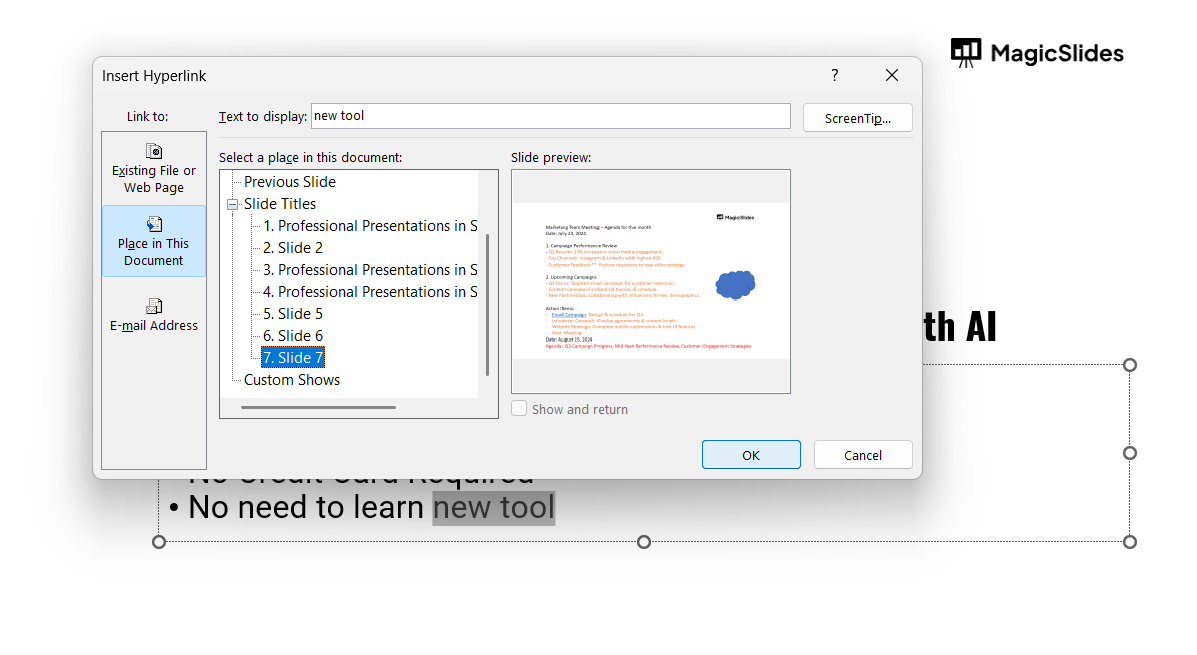Pick slide 1. Professional Presentations
The height and width of the screenshot is (655, 1197).
pyautogui.click(x=370, y=226)
